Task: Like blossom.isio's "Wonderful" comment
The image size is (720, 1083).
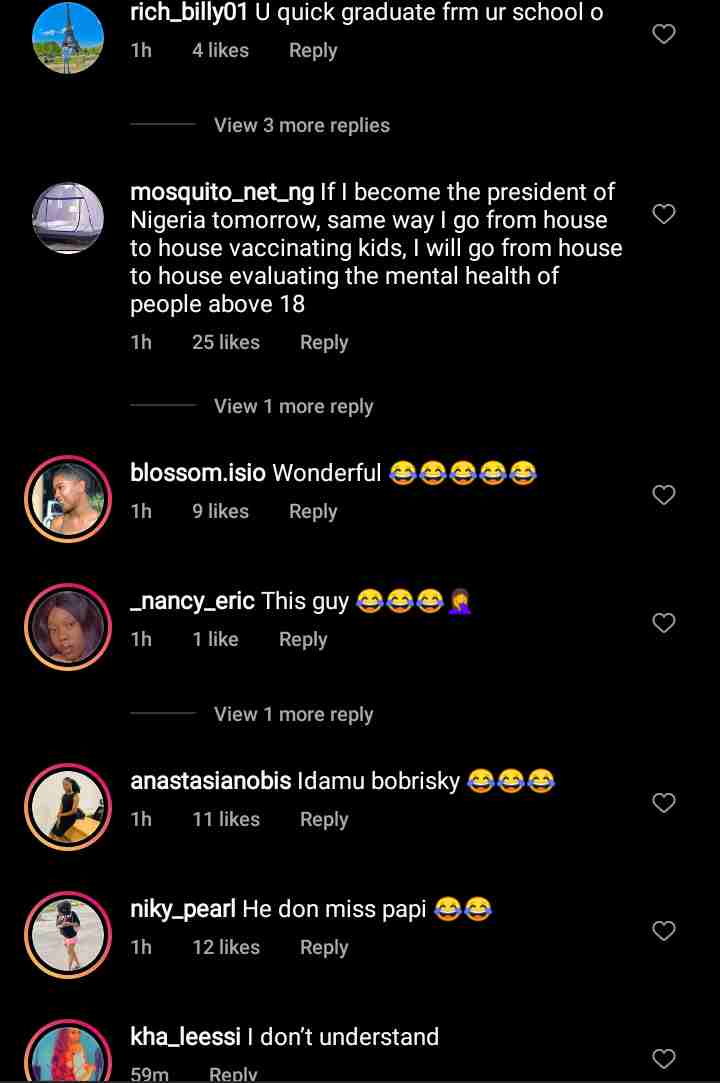Action: pos(664,495)
